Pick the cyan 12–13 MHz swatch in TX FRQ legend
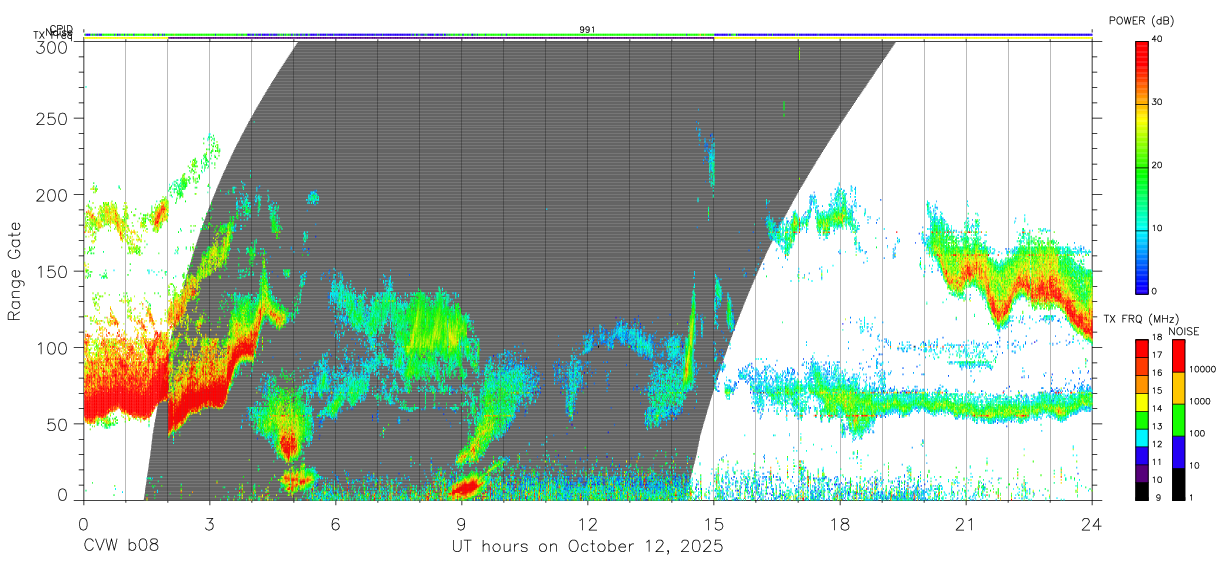The width and height of the screenshot is (1228, 567). [x=1142, y=438]
